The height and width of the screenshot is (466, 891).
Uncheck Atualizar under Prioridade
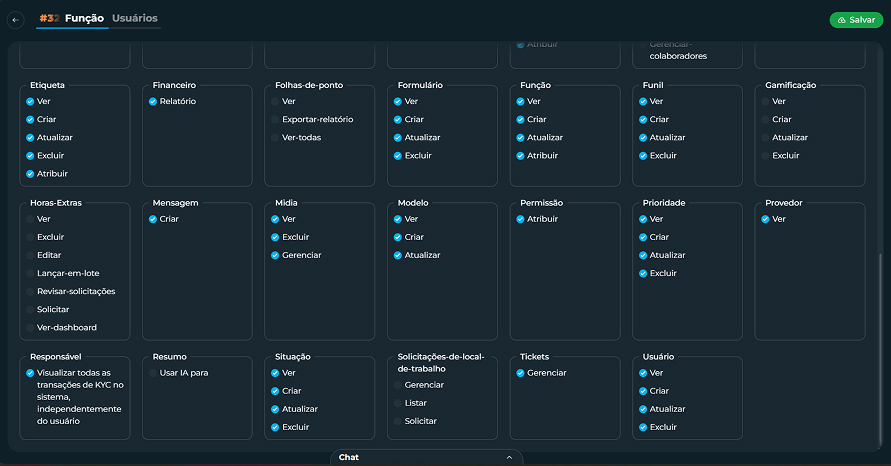(643, 256)
